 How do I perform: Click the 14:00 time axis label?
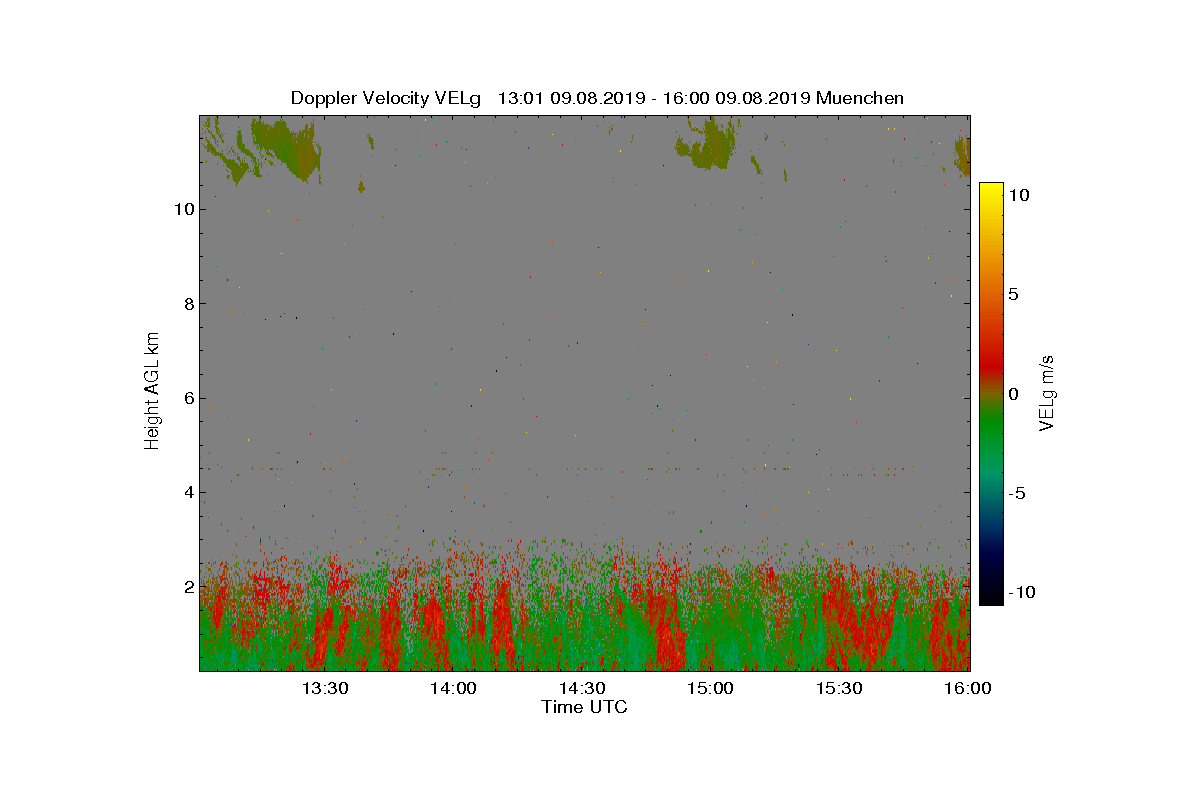453,688
